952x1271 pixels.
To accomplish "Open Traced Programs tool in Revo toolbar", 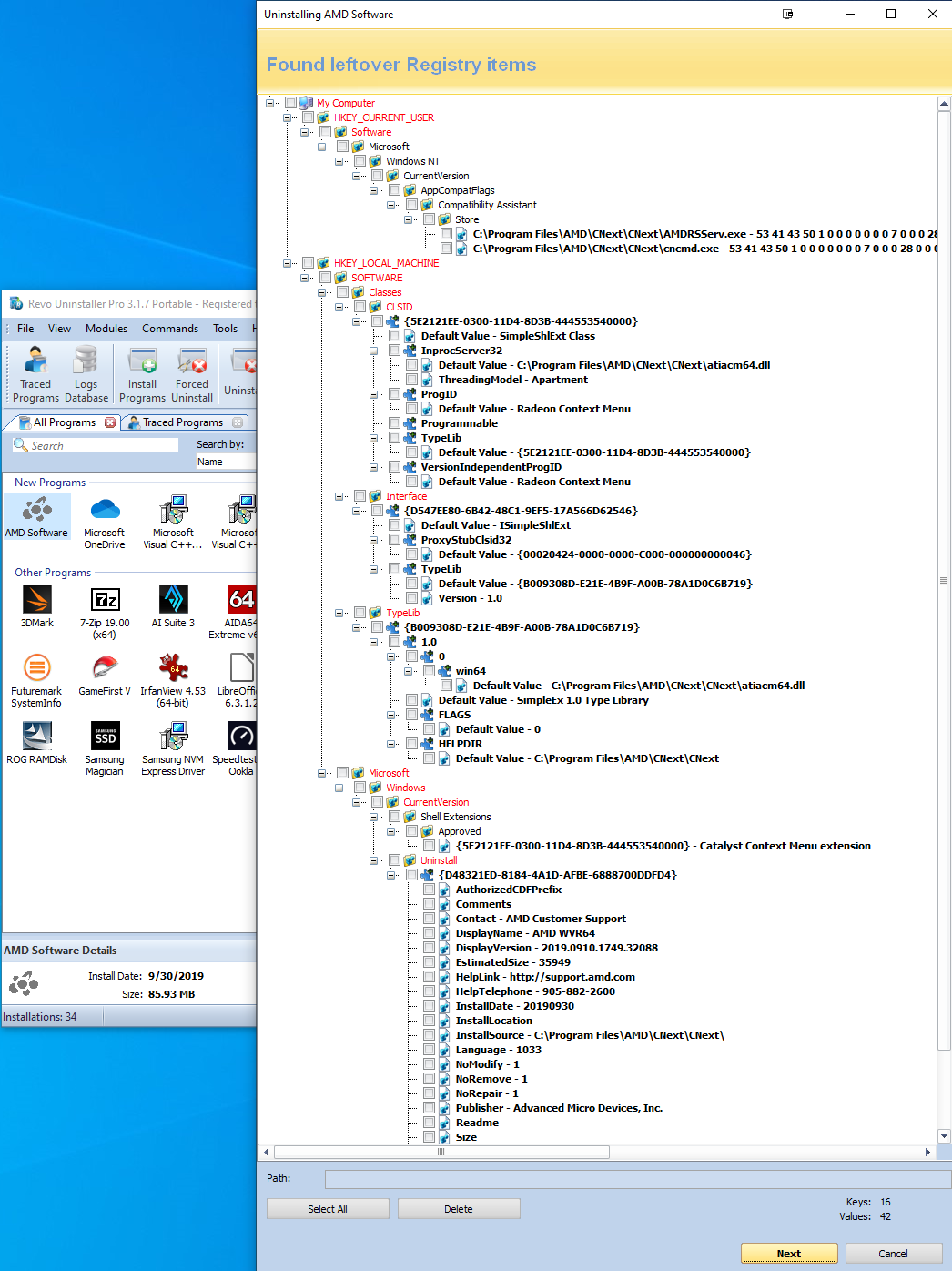I will [x=36, y=374].
